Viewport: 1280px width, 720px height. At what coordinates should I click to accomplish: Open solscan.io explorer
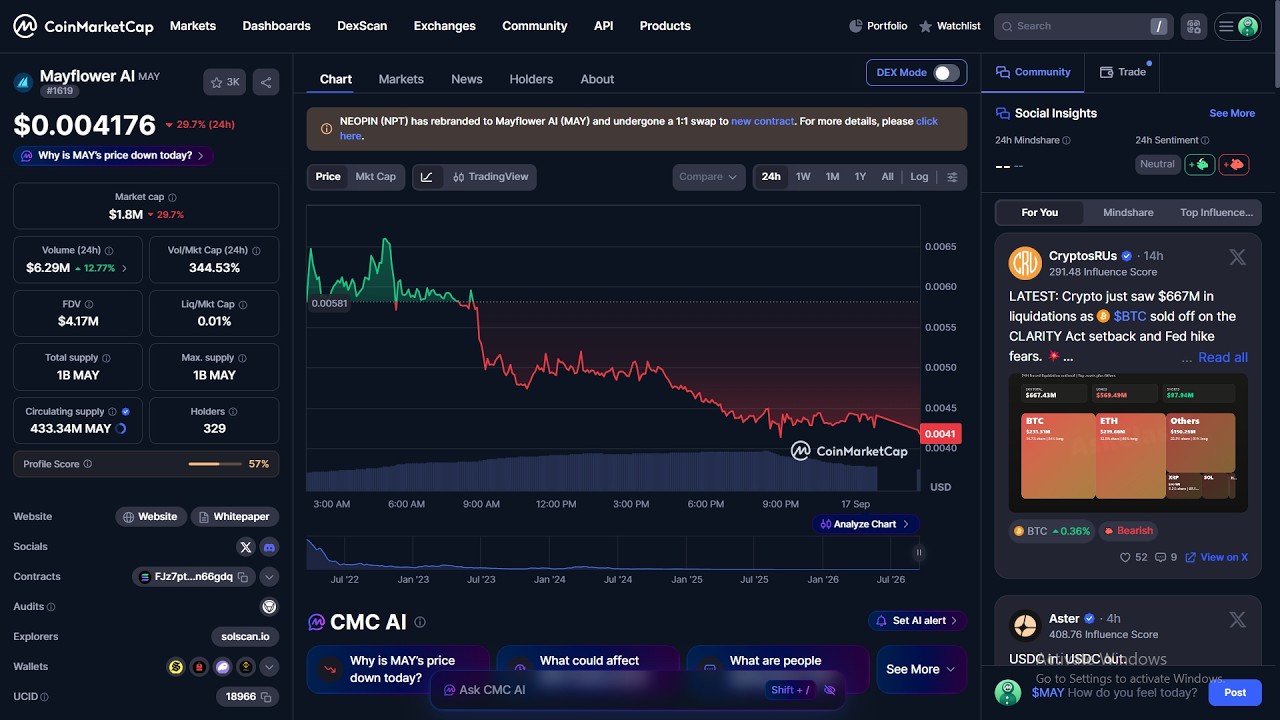coord(245,637)
